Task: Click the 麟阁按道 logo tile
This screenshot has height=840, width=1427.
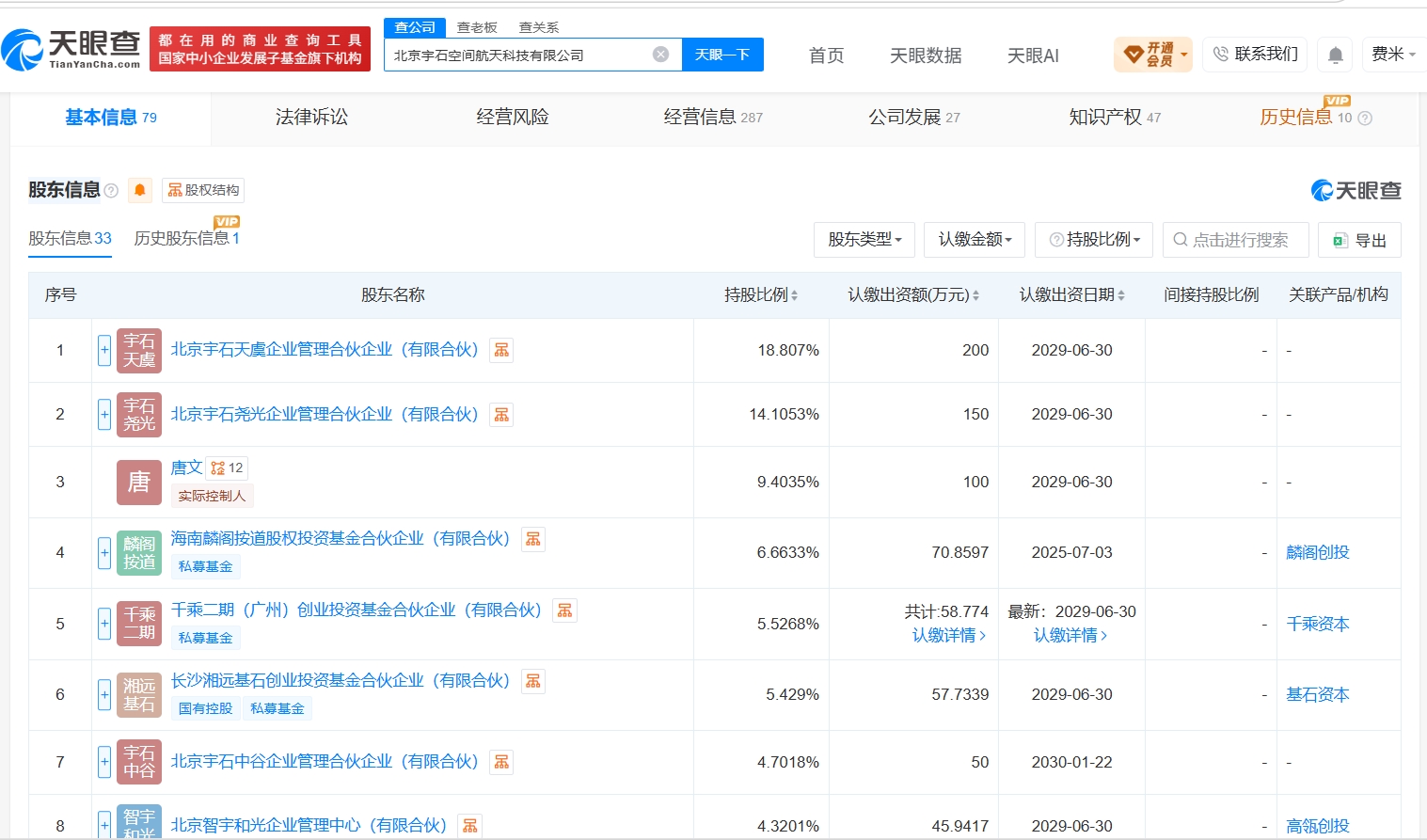Action: (x=139, y=553)
